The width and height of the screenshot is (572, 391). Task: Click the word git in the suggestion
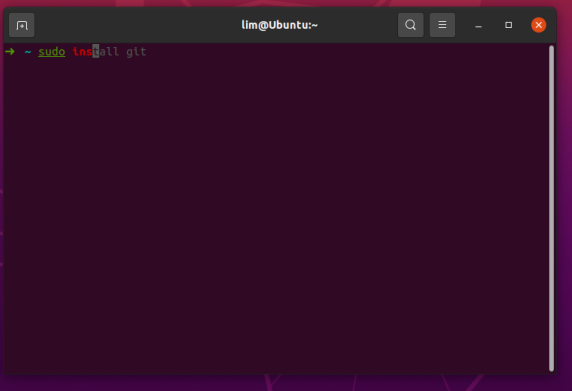pos(136,52)
